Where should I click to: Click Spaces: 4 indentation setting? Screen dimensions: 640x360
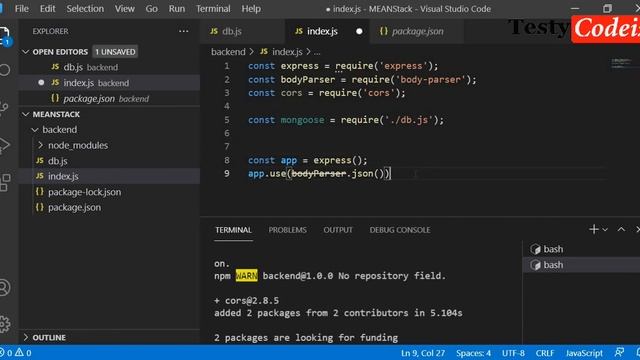[473, 353]
